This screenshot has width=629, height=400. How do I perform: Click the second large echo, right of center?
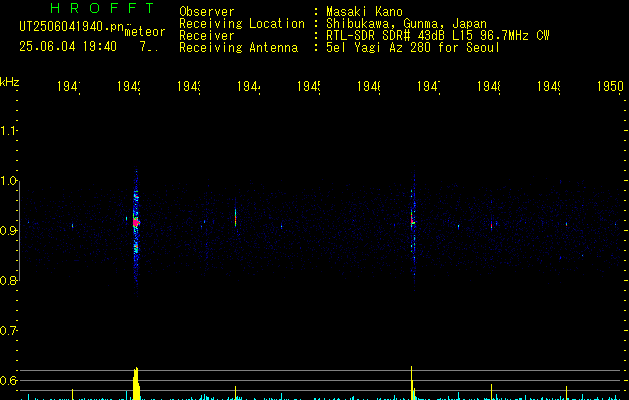pyautogui.click(x=413, y=220)
